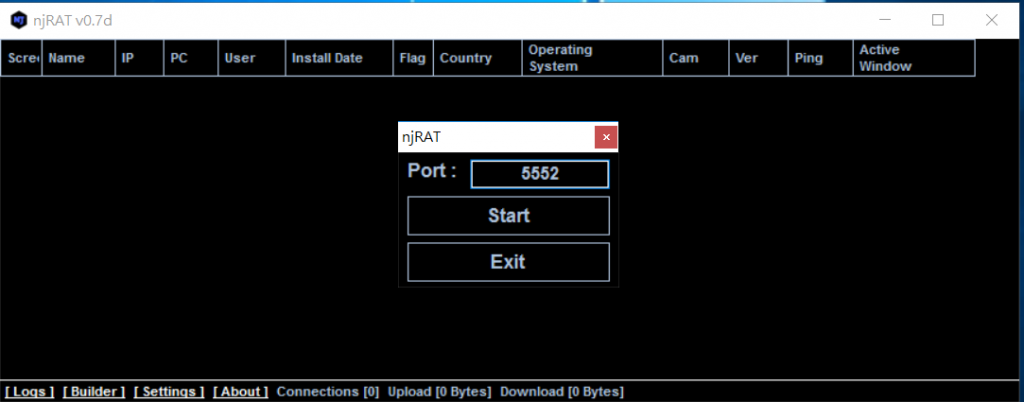
Task: Close the small njRAT port dialog
Action: 606,137
